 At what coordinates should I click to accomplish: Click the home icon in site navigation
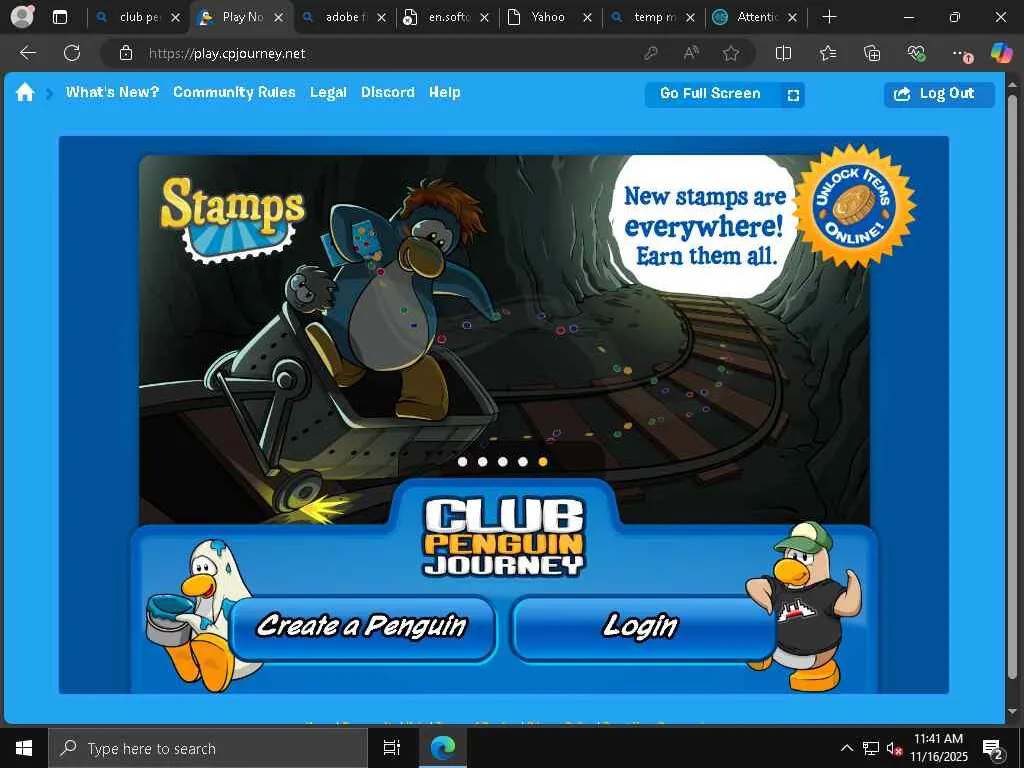(25, 93)
